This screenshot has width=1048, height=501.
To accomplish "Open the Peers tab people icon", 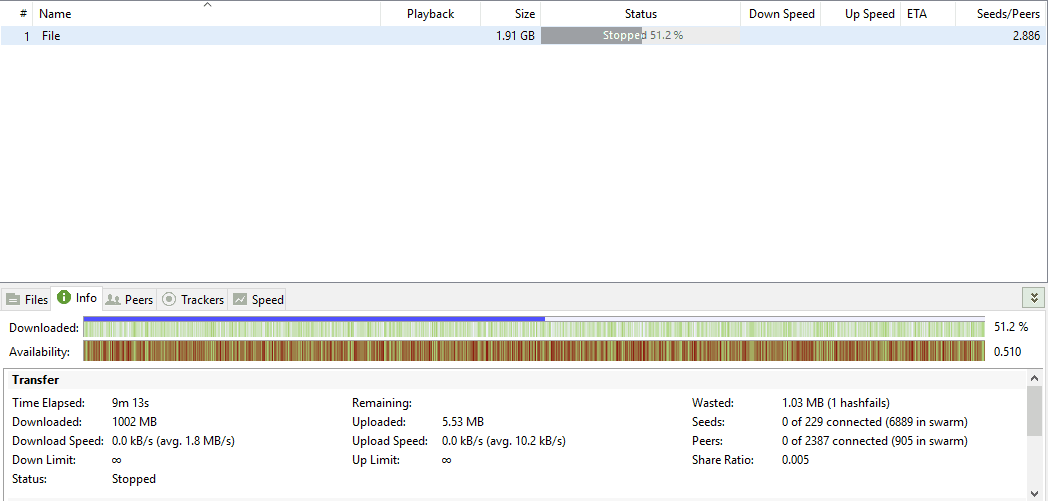I will click(x=113, y=300).
